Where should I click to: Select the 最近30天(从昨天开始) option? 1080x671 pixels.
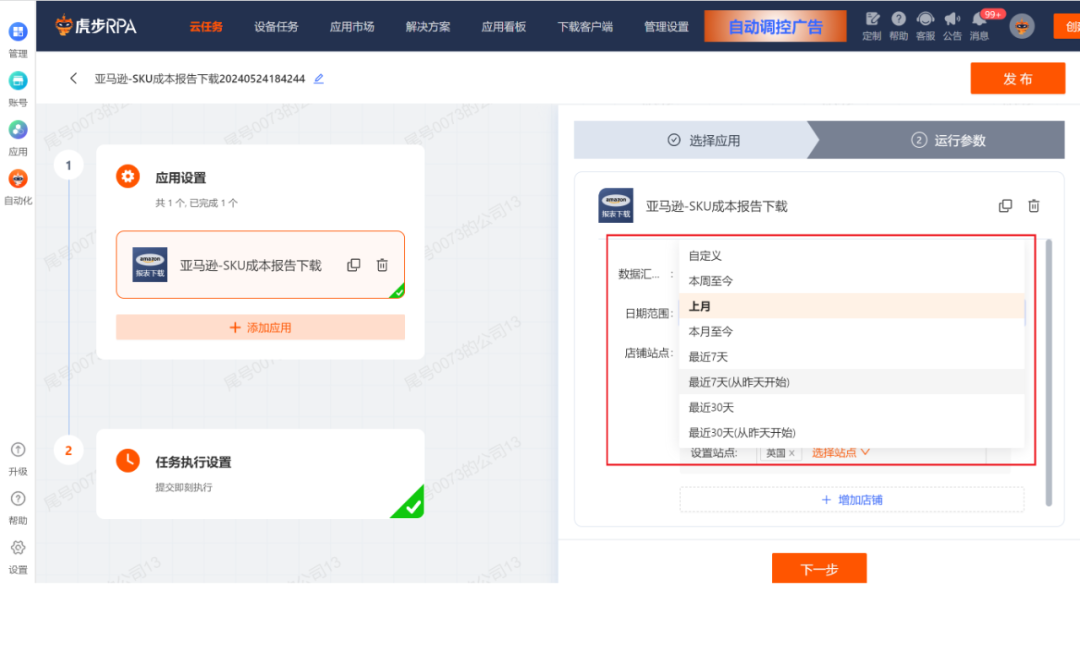pyautogui.click(x=851, y=433)
